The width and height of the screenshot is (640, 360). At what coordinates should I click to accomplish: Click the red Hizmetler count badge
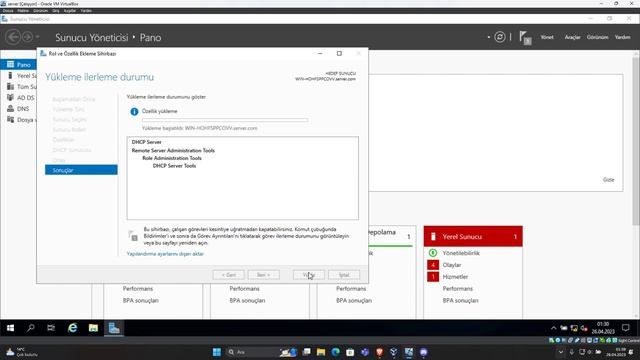[433, 277]
